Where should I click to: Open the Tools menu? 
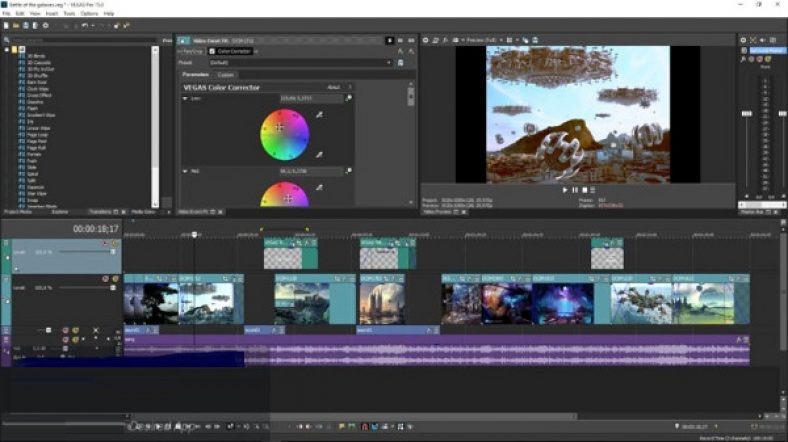click(68, 13)
